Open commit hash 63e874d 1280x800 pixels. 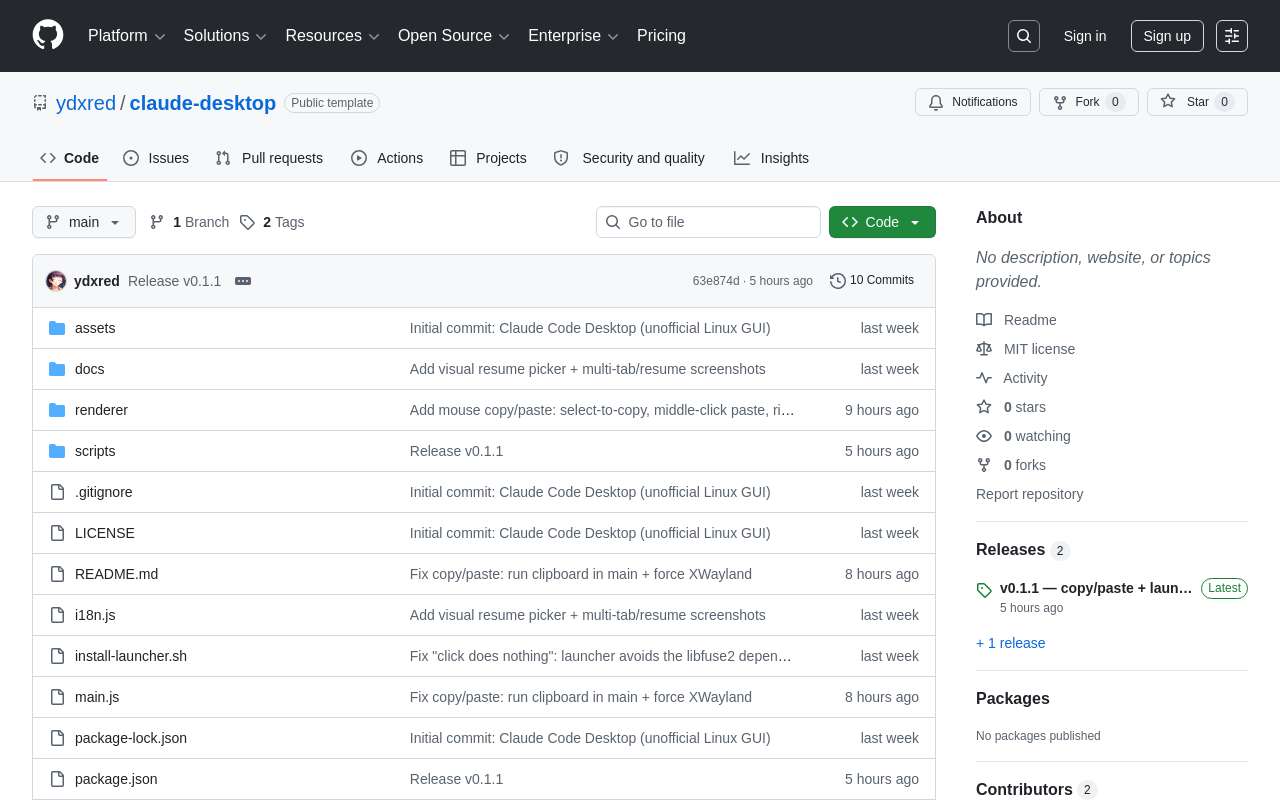click(716, 281)
